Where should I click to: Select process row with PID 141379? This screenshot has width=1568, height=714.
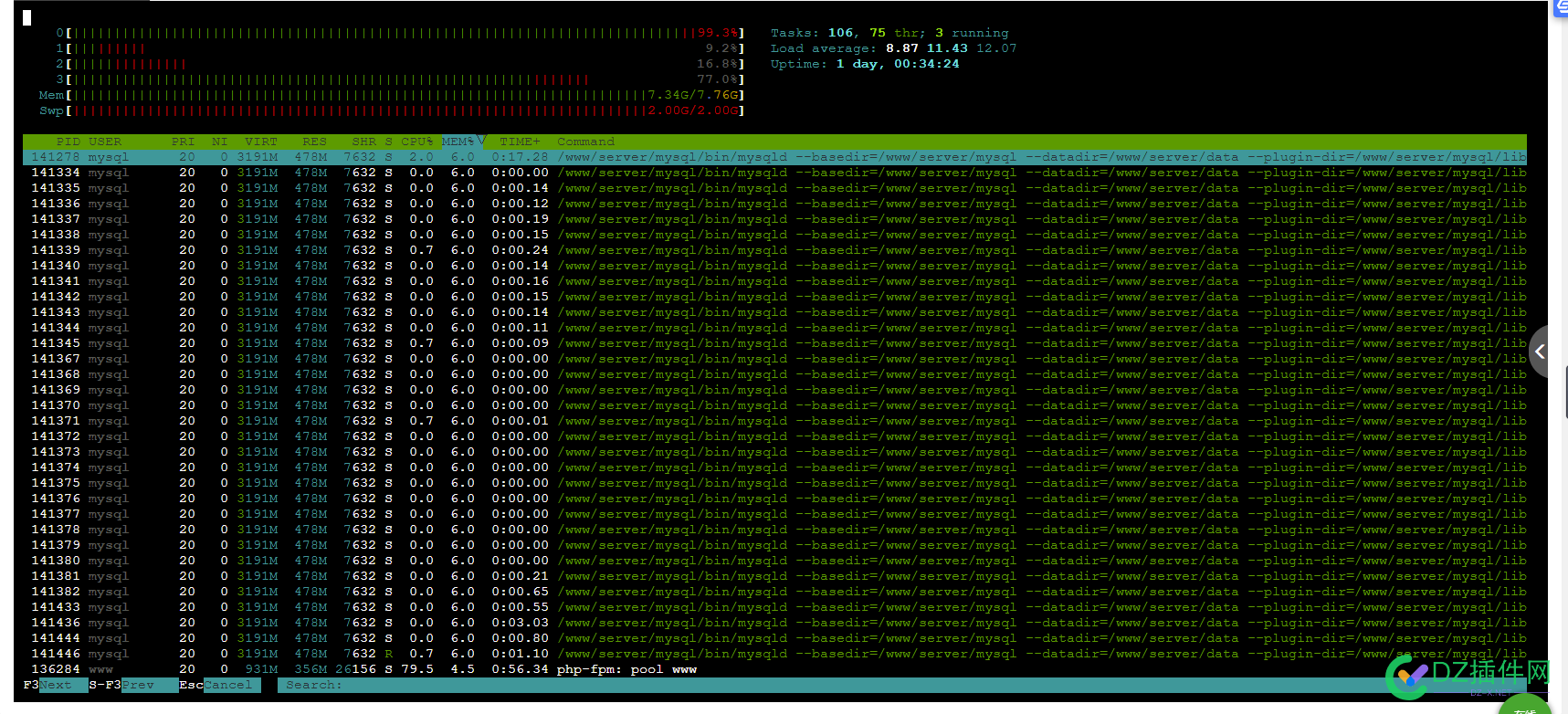point(774,545)
